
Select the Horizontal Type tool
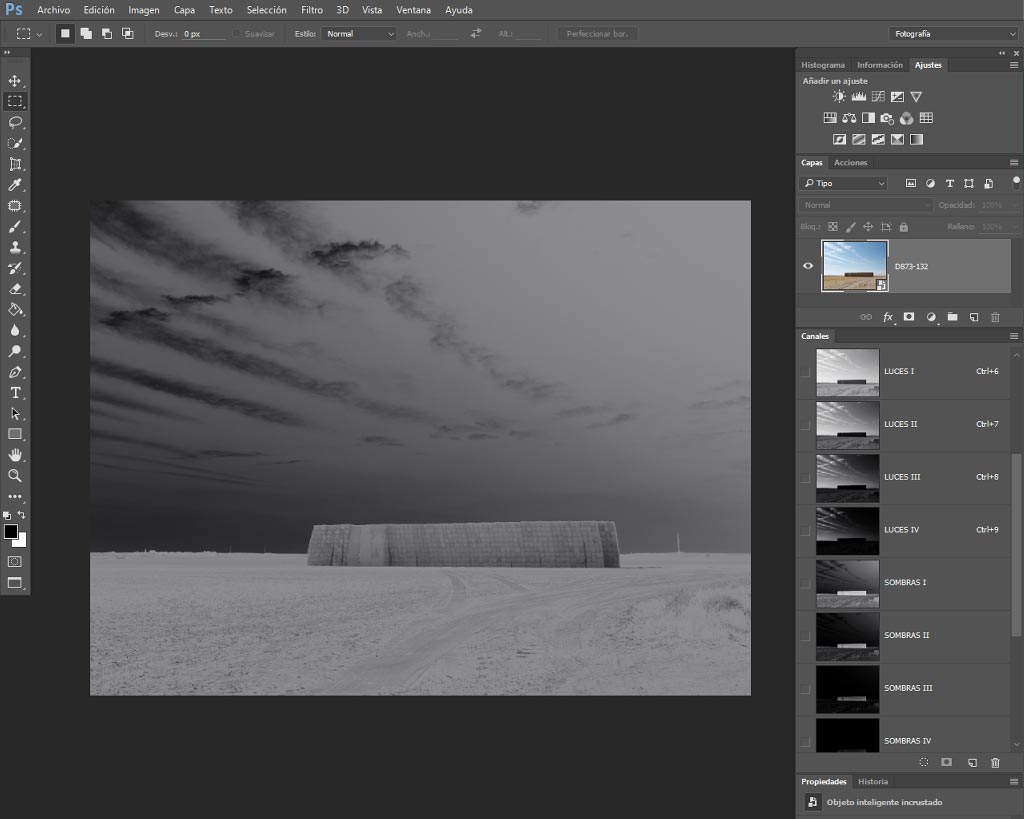point(14,393)
